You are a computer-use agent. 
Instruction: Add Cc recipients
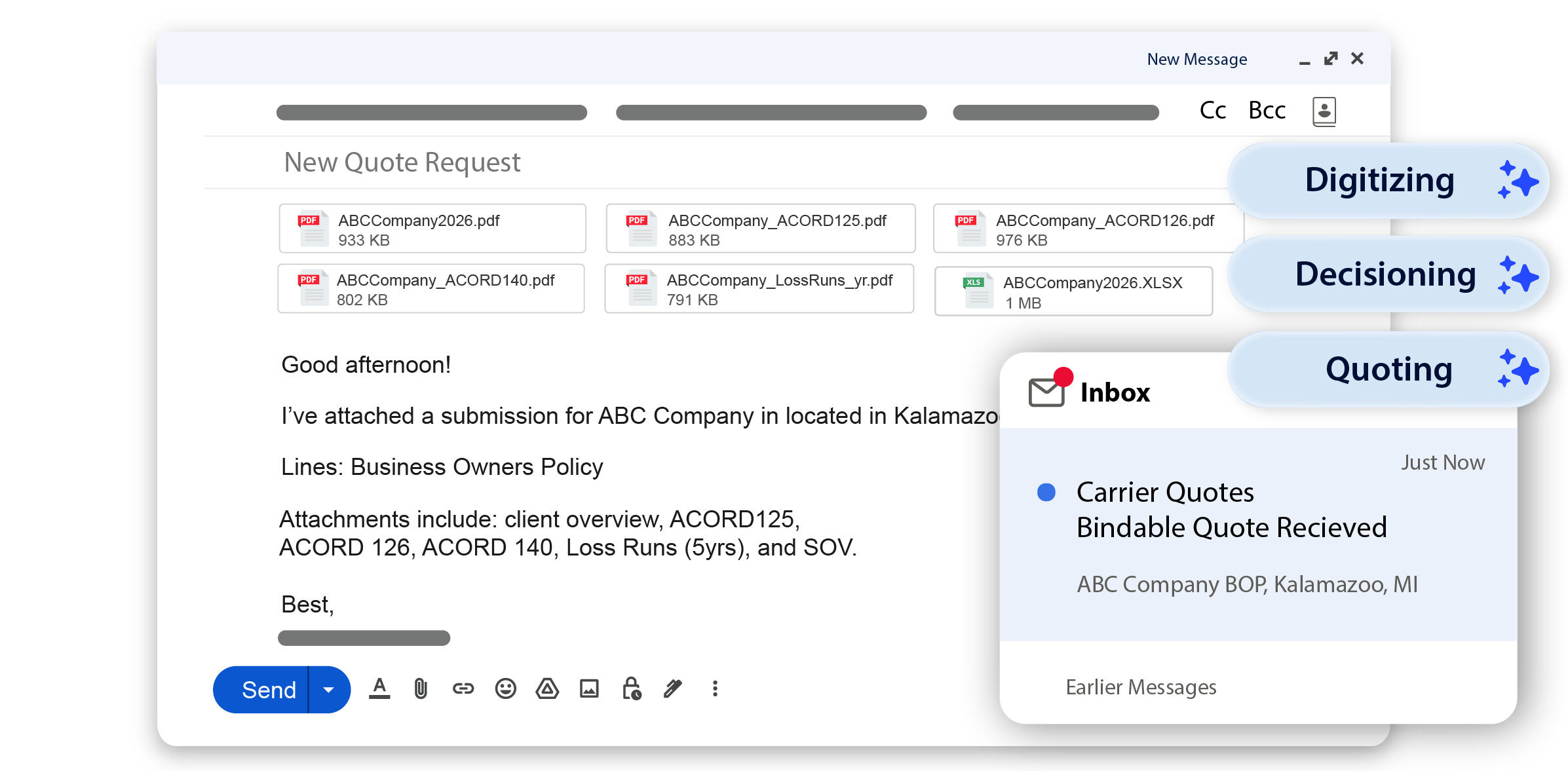(1213, 110)
